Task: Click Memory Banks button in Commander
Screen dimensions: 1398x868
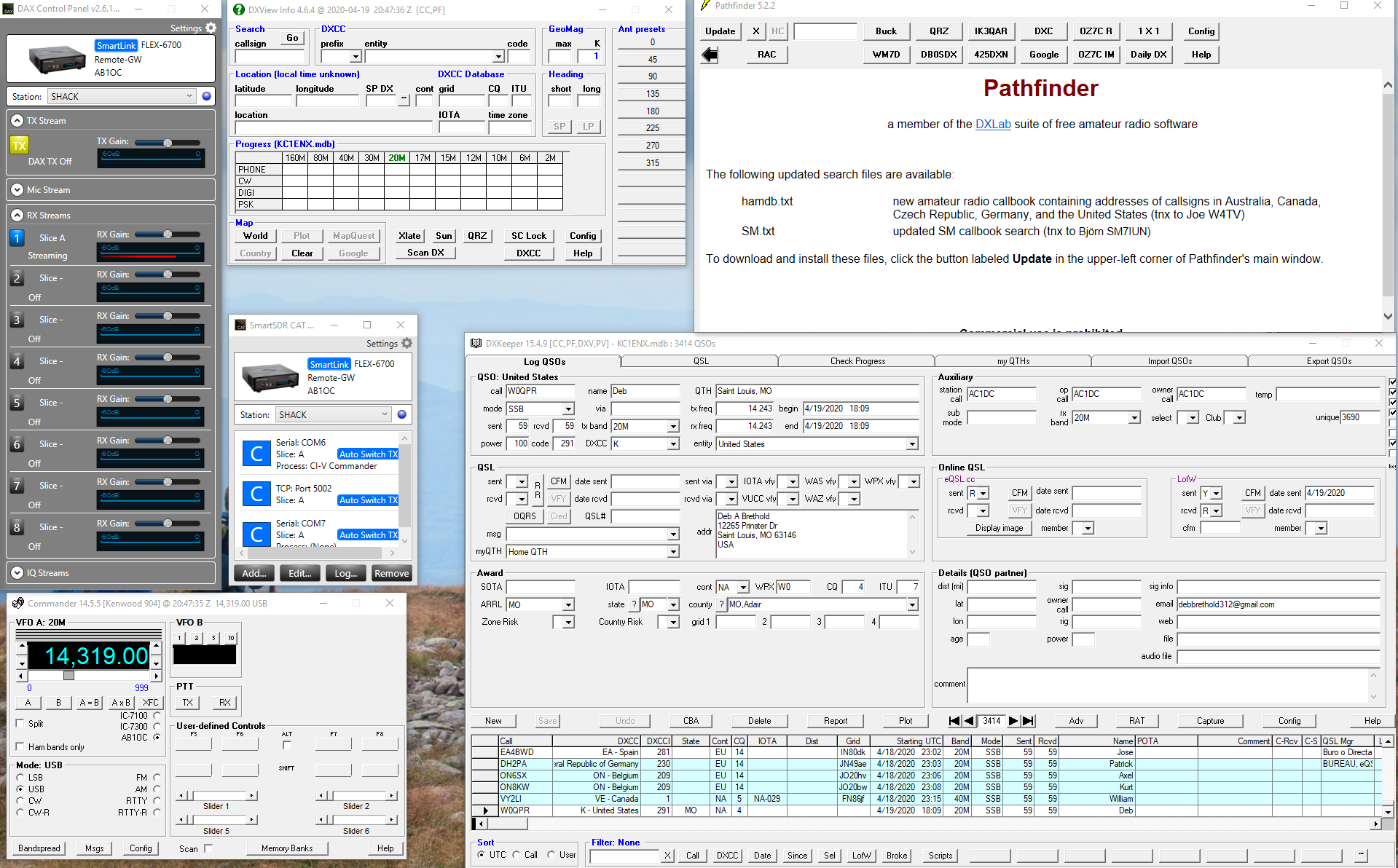Action: coord(287,848)
